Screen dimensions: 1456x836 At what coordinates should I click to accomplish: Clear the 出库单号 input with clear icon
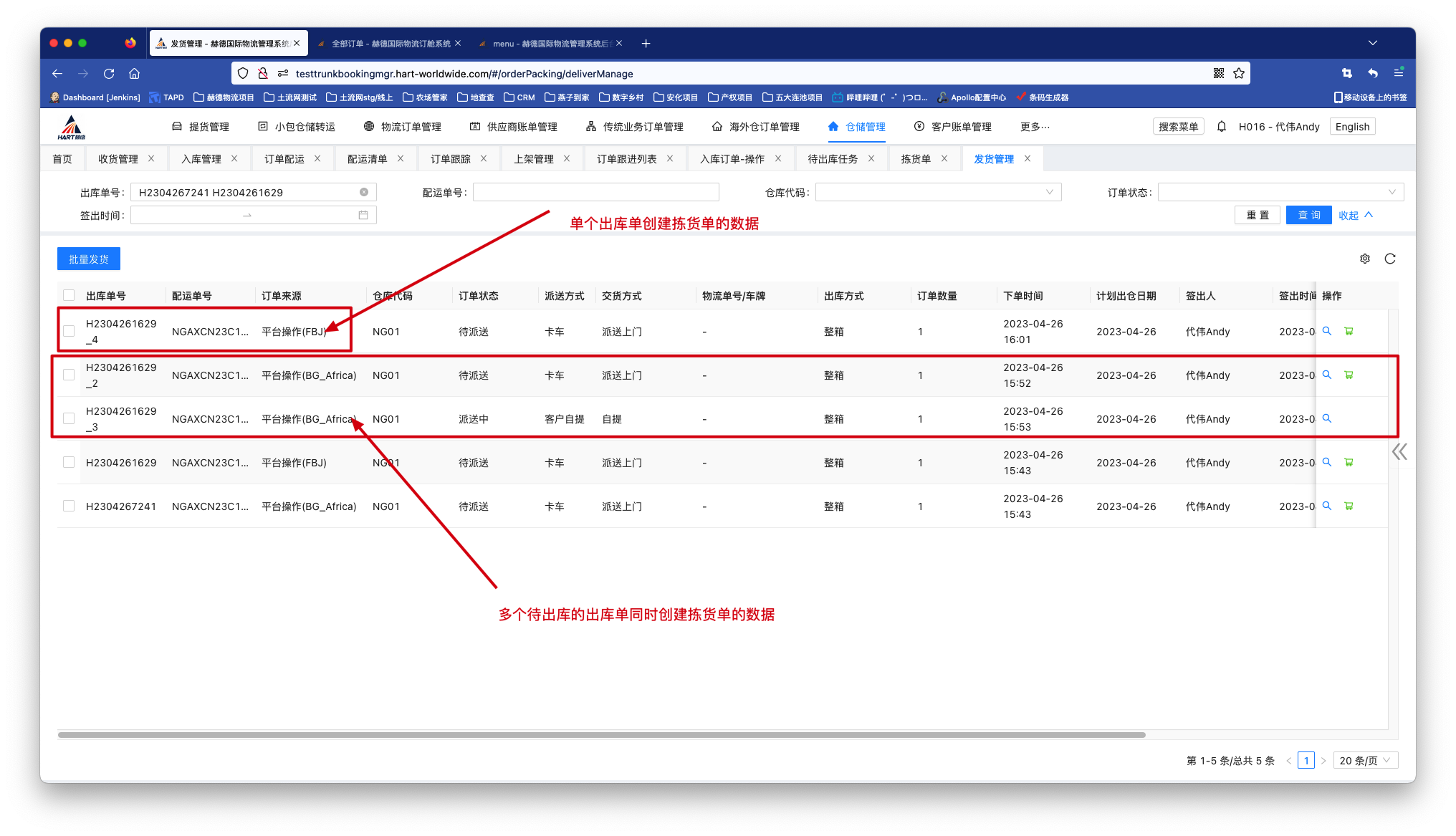pos(364,192)
